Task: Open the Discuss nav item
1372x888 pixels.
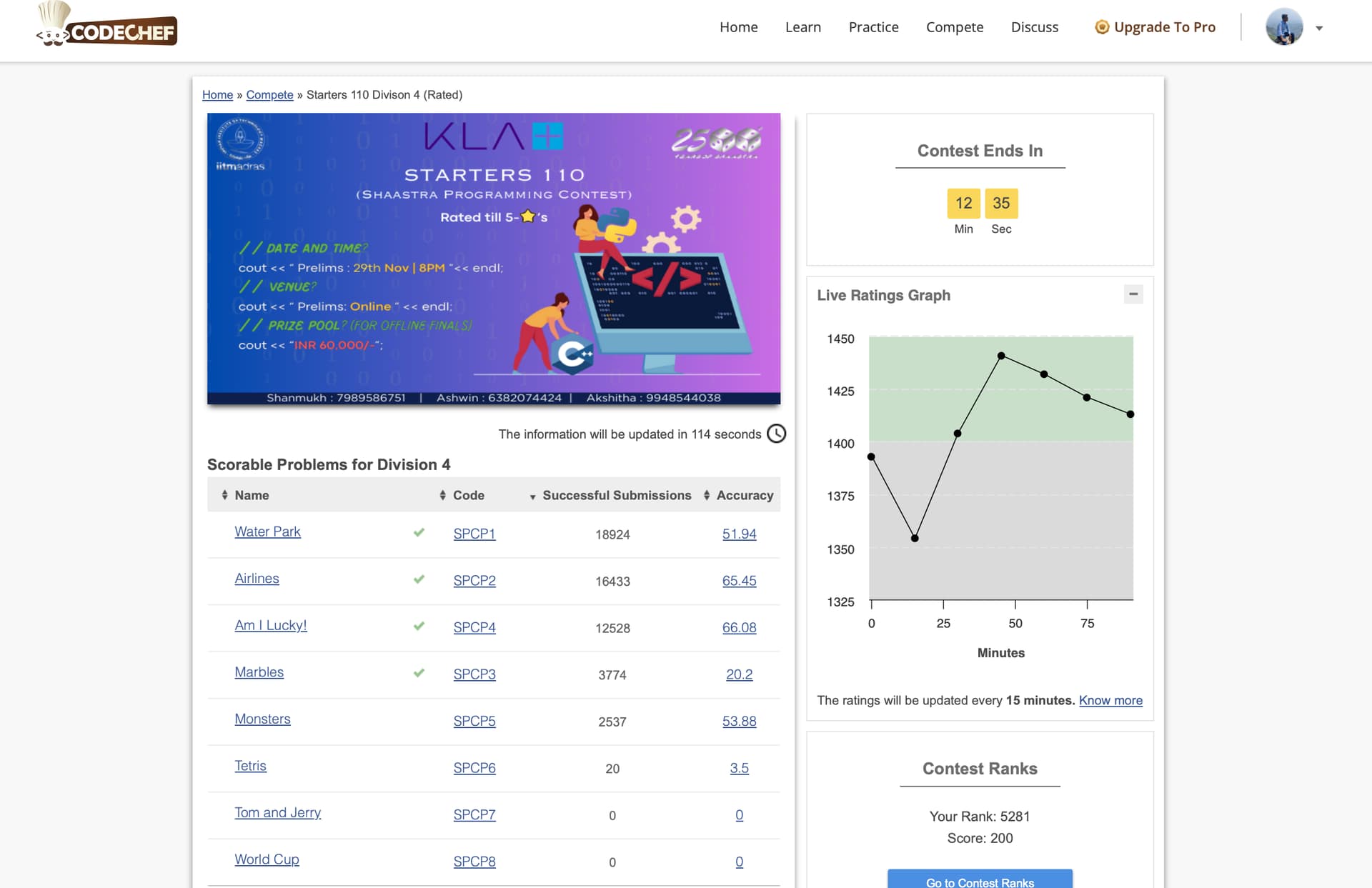Action: [x=1034, y=27]
